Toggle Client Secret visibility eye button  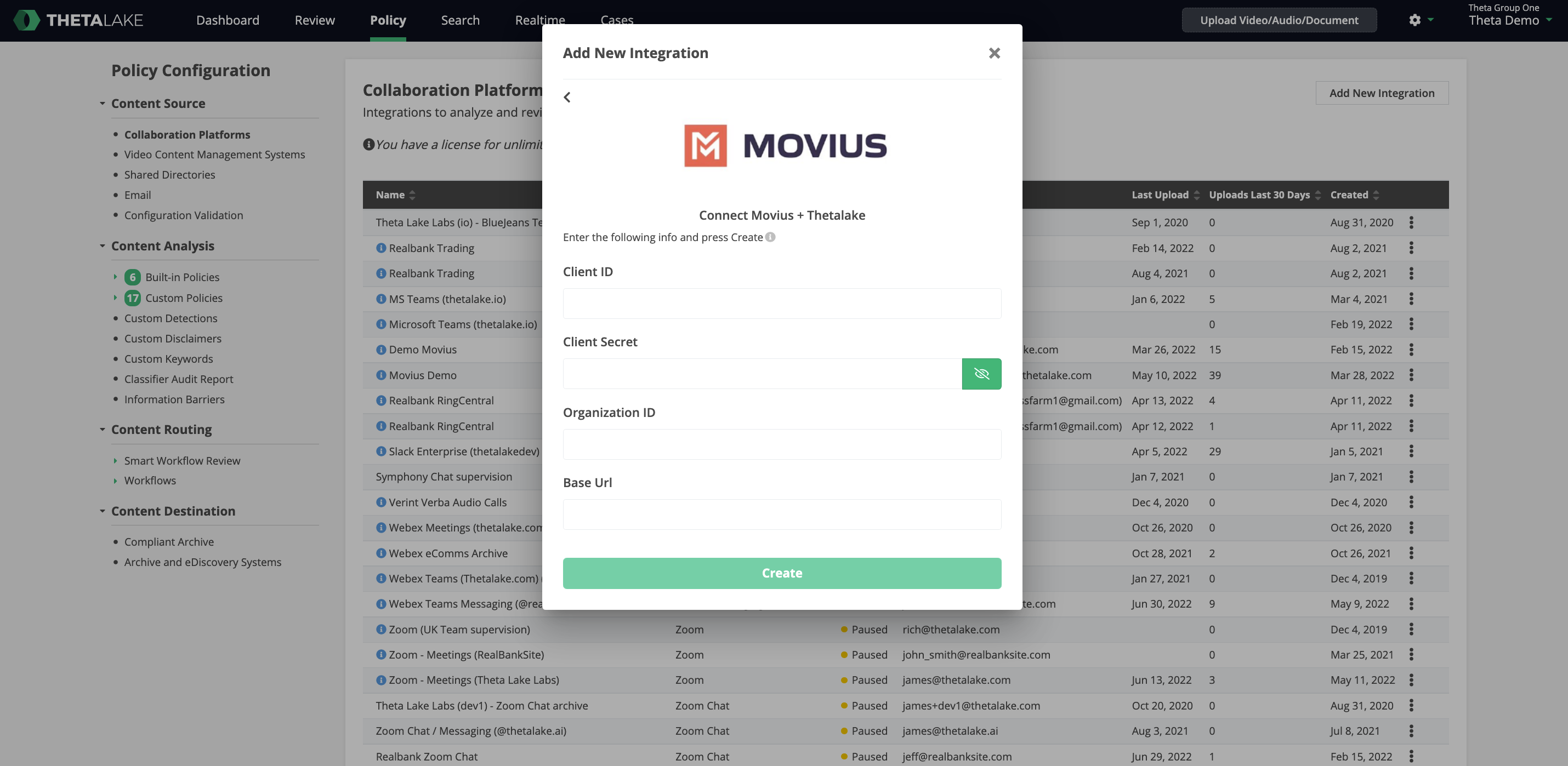[981, 374]
